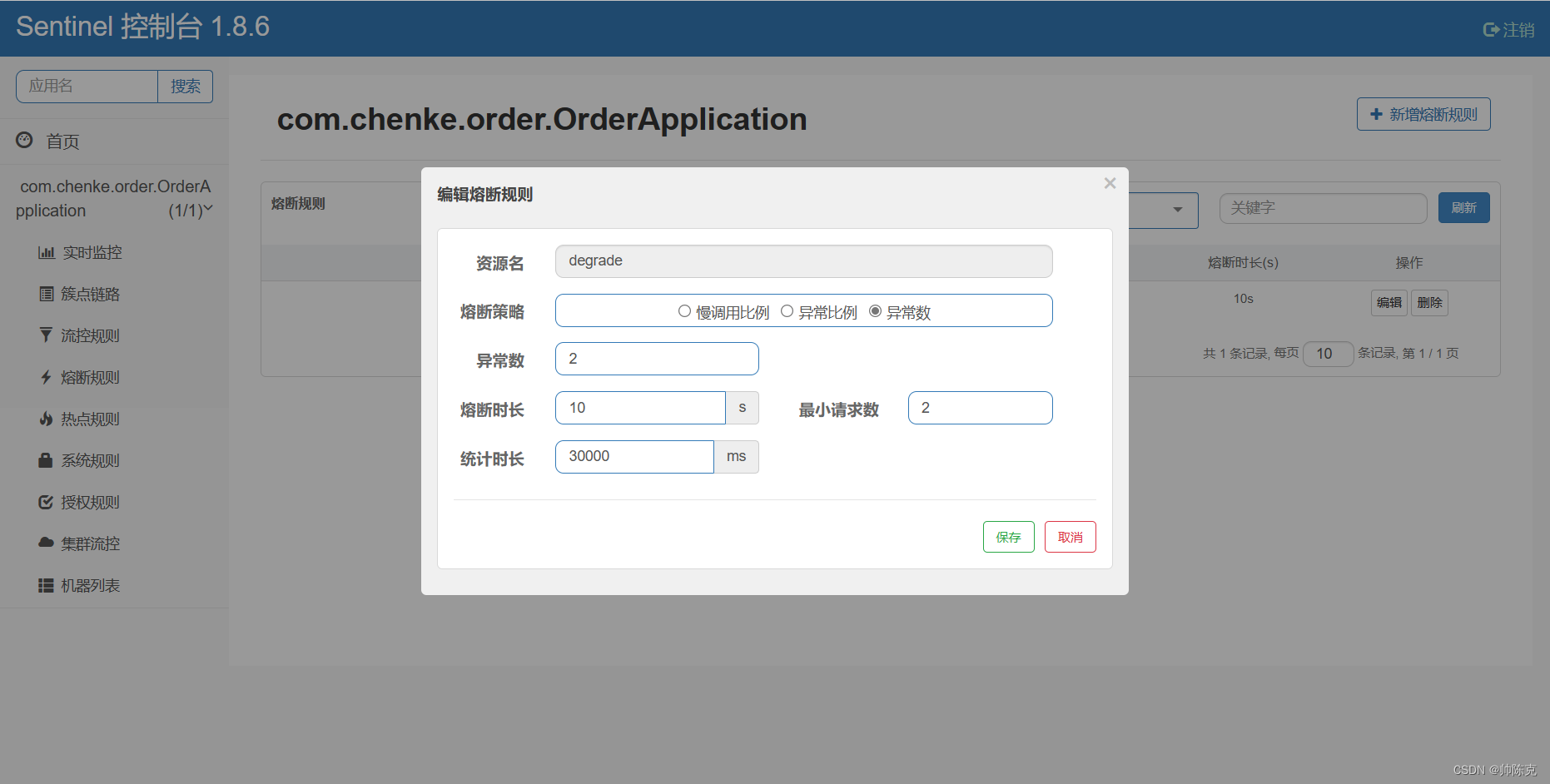The height and width of the screenshot is (784, 1550).
Task: Open 集群流控 menu item
Action: pyautogui.click(x=91, y=543)
